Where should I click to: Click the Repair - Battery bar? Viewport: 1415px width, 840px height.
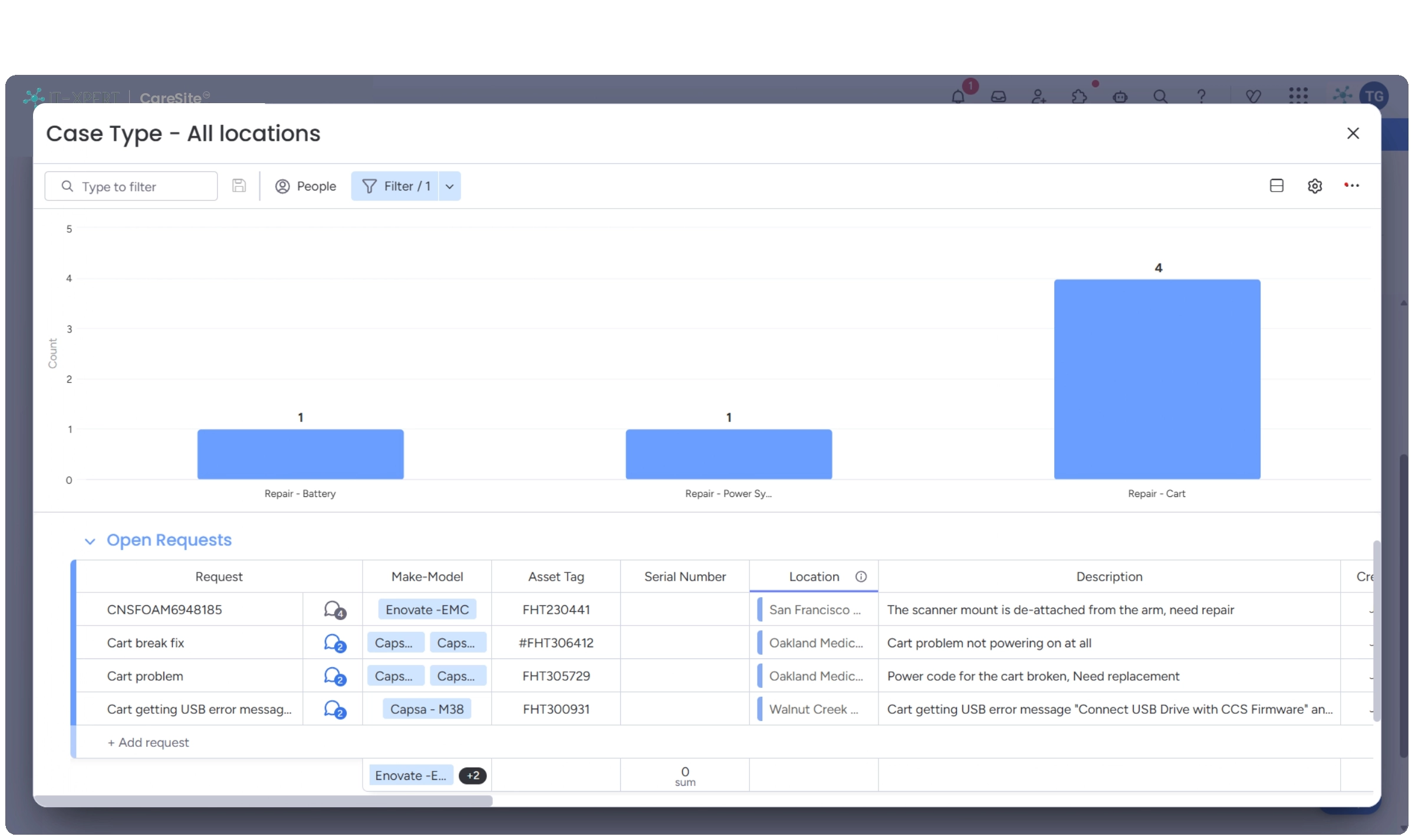coord(300,454)
